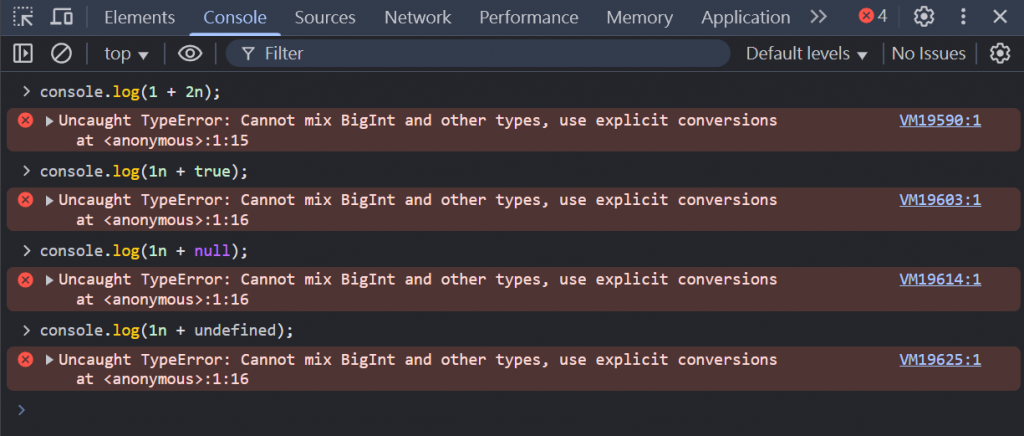Open the VM19625:1 source link
Image resolution: width=1024 pixels, height=436 pixels.
[939, 360]
